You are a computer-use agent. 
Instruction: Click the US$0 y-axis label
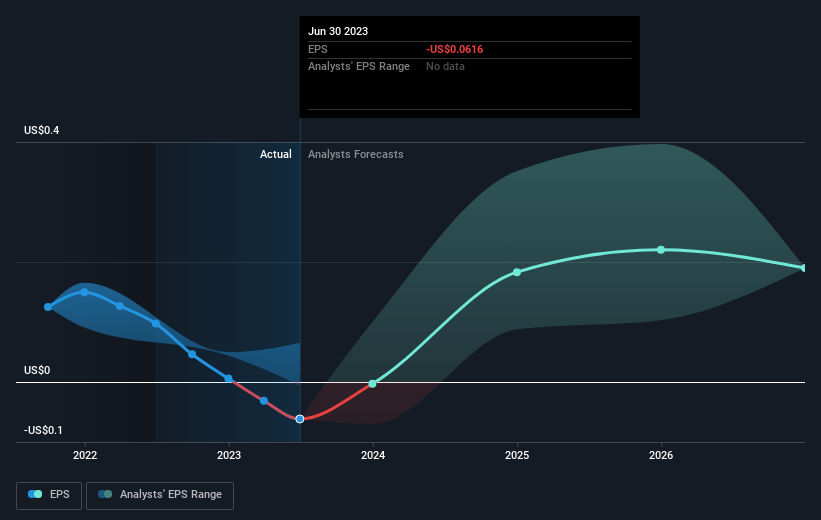(x=37, y=370)
